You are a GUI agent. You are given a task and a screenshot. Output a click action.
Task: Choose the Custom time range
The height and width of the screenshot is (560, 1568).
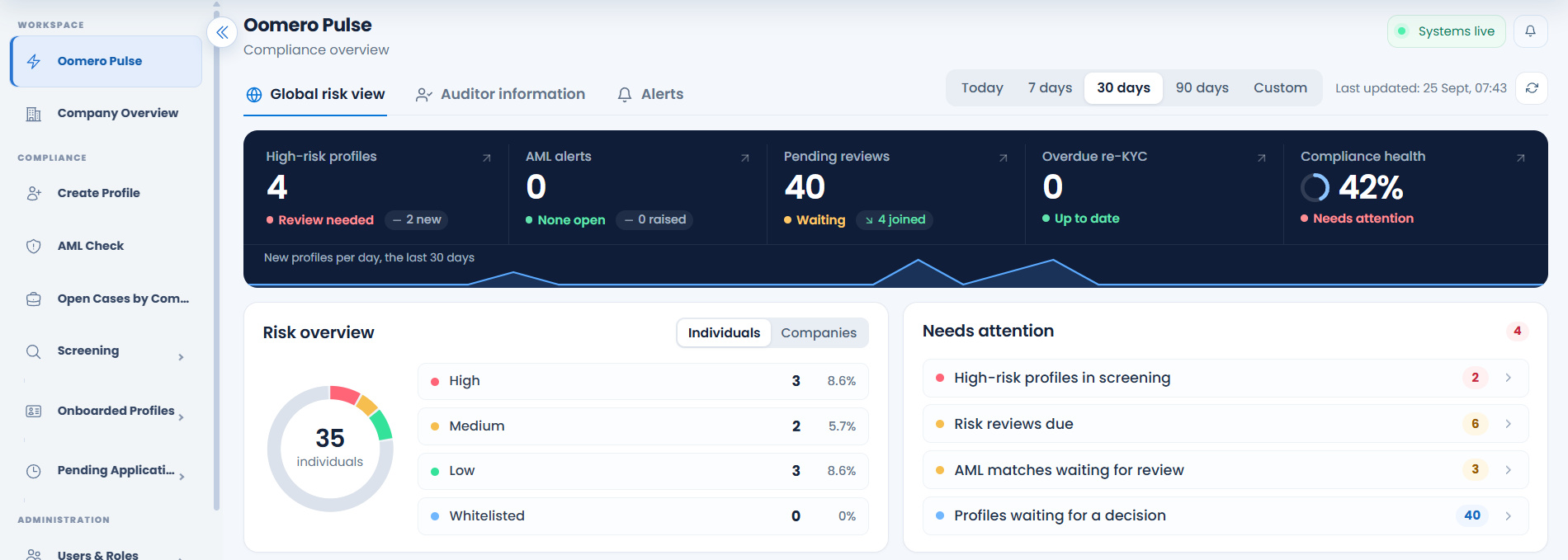[x=1280, y=88]
